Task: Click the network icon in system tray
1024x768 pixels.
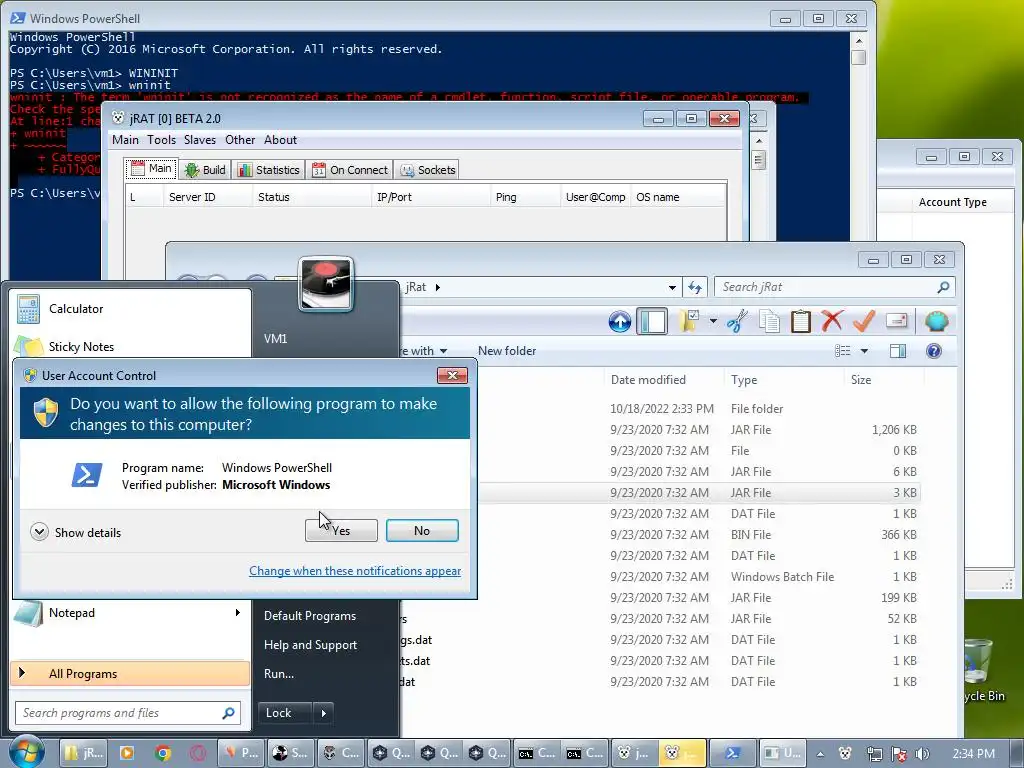Action: point(874,754)
